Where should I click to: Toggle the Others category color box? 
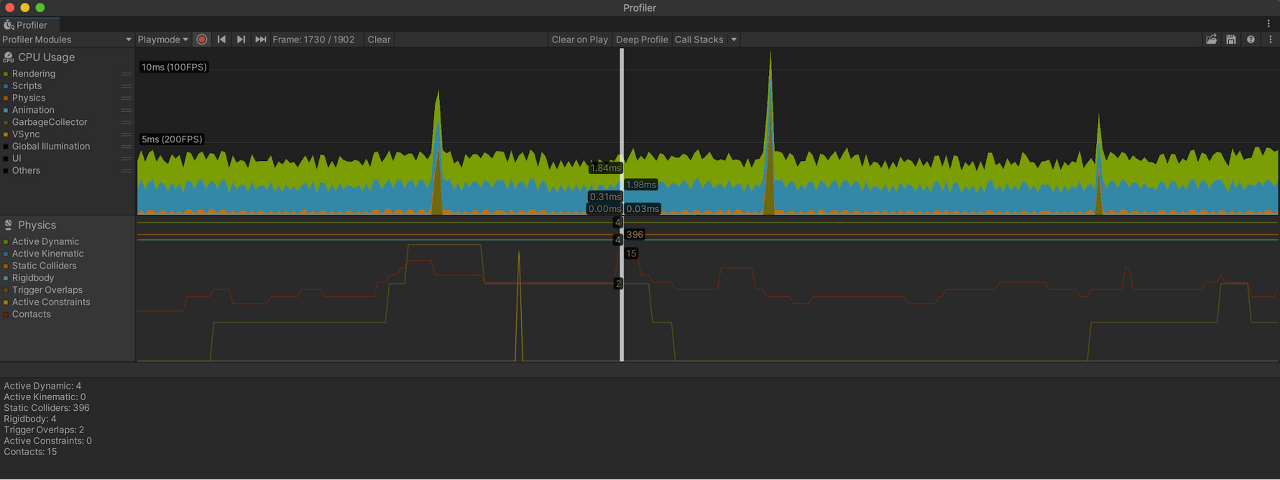point(6,170)
